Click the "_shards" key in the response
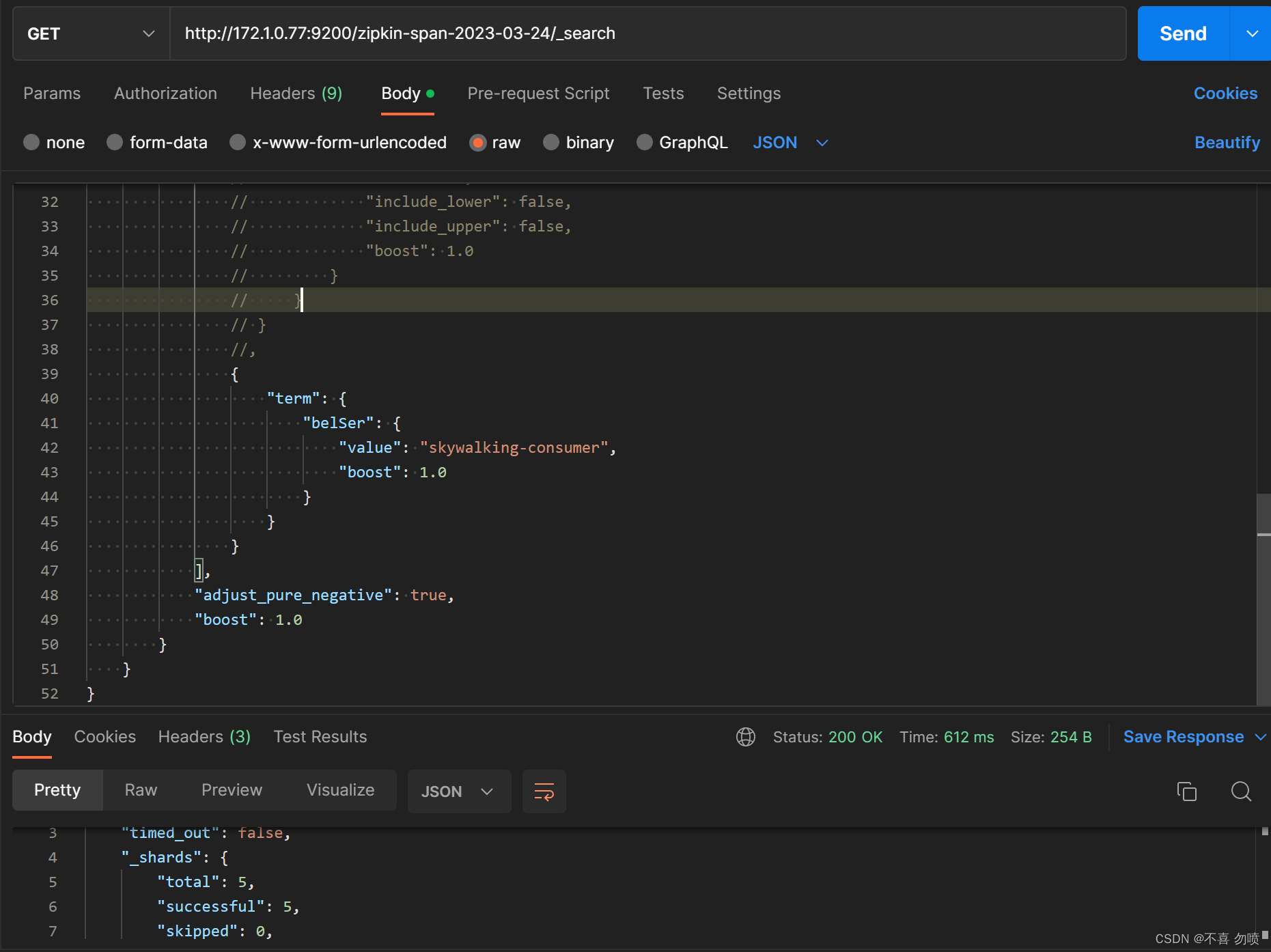The height and width of the screenshot is (952, 1271). click(161, 858)
